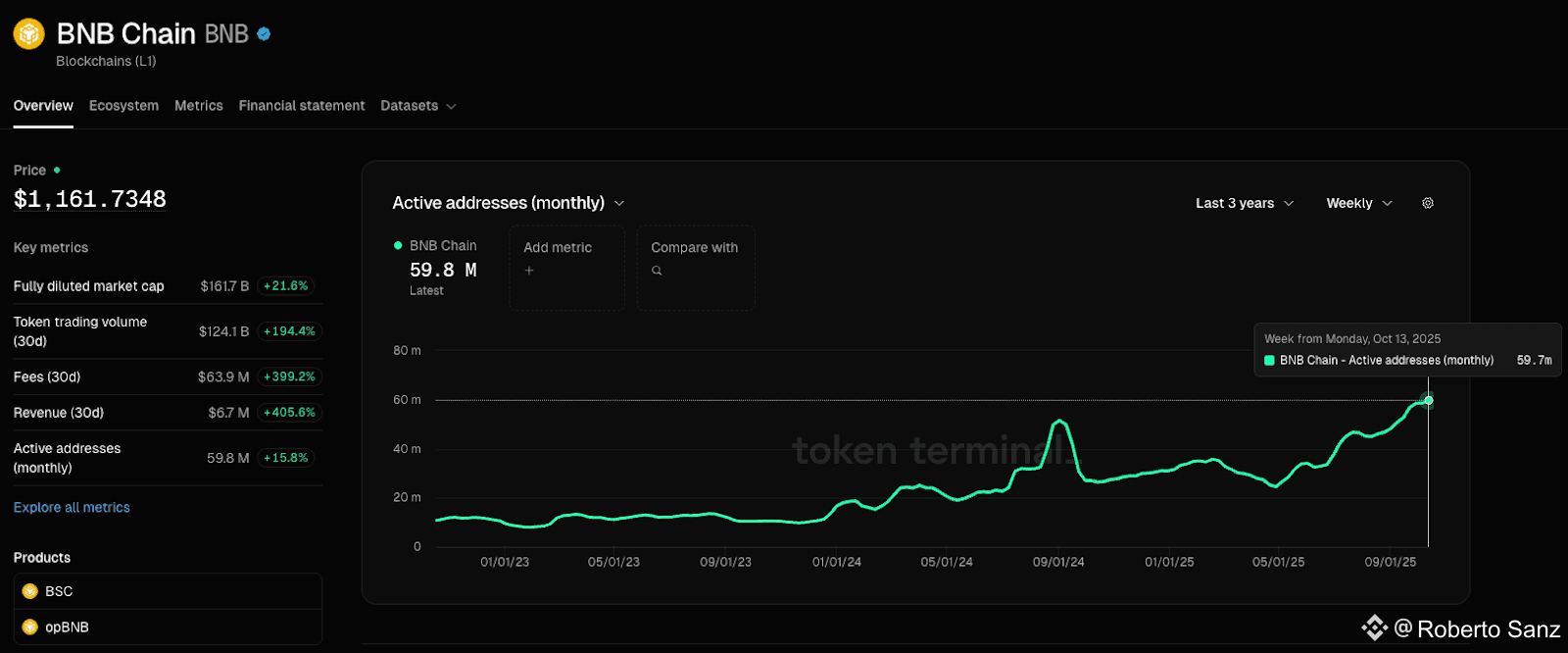Click the +194.4% change badge
The width and height of the screenshot is (1568, 653).
tap(289, 331)
